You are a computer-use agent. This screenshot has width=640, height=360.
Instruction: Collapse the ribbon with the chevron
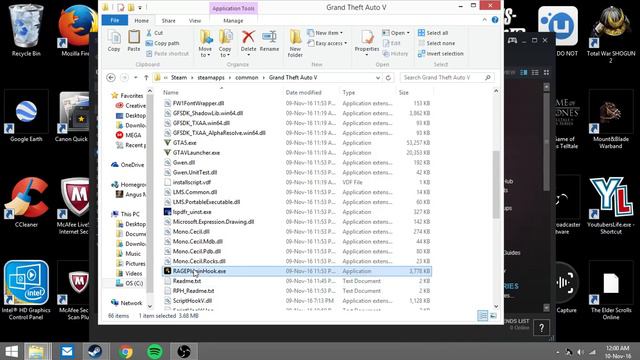point(484,20)
